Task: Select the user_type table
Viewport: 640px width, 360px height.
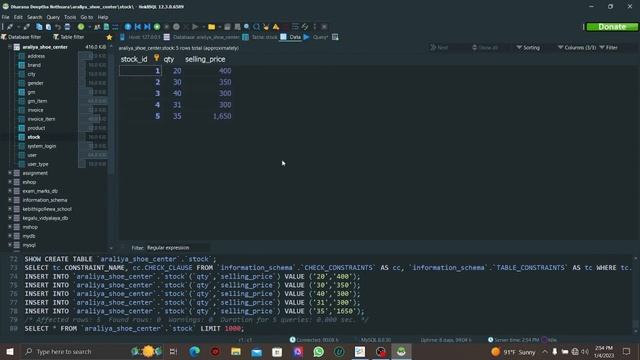Action: click(38, 164)
